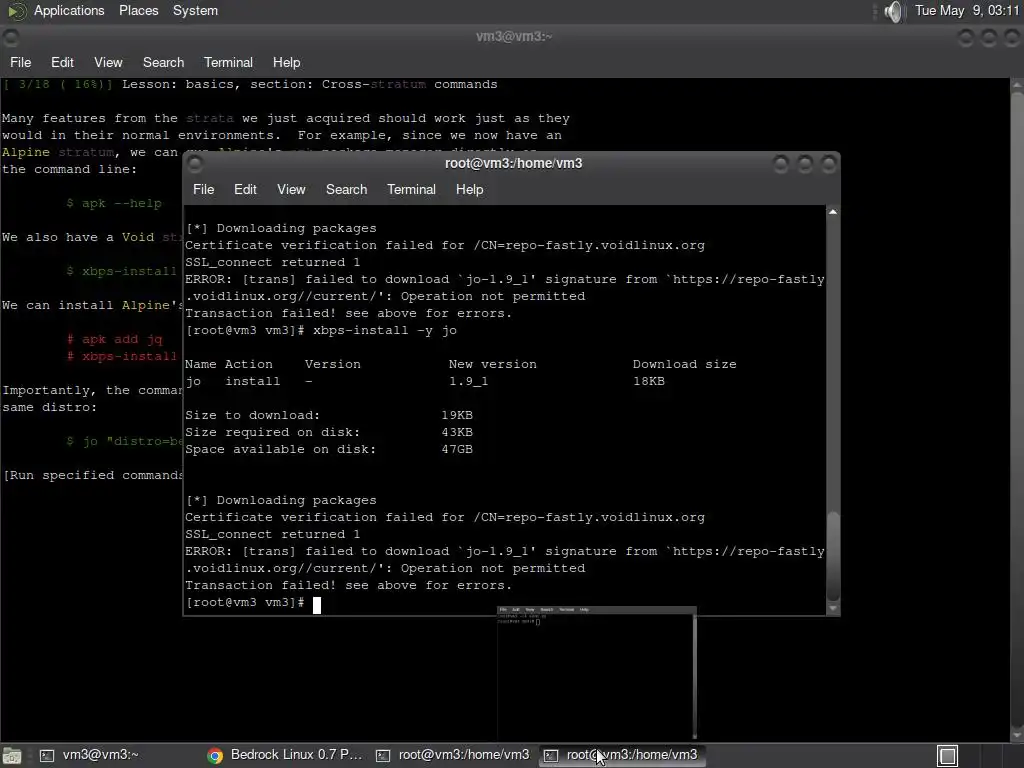
Task: Click the terminal prompt cursor in root@vm3 window
Action: tap(317, 605)
